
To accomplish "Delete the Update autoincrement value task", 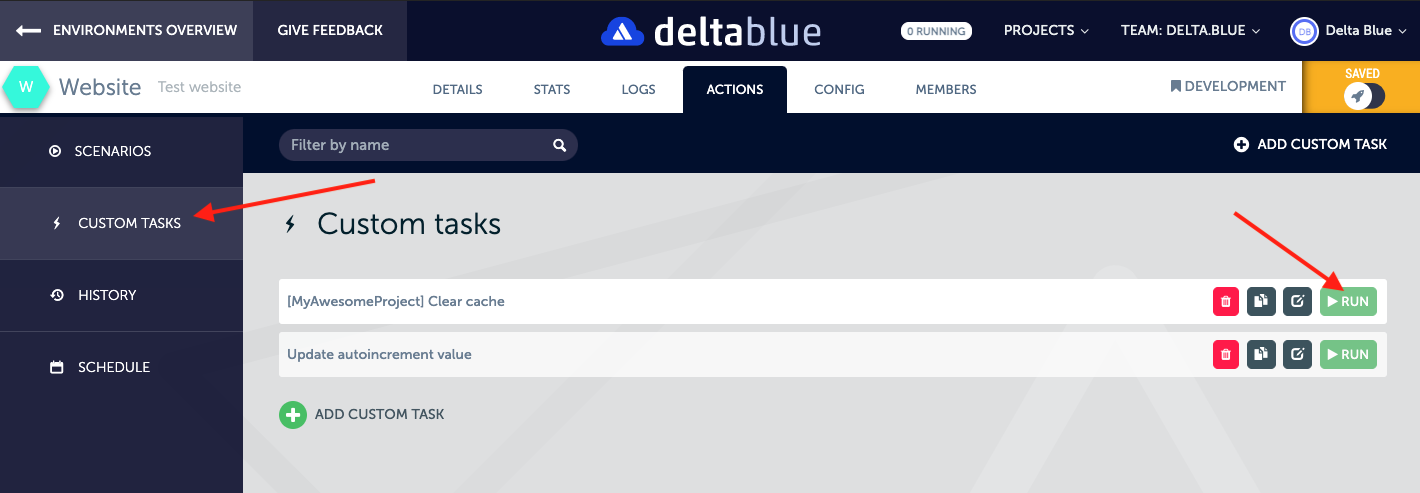I will 1225,354.
